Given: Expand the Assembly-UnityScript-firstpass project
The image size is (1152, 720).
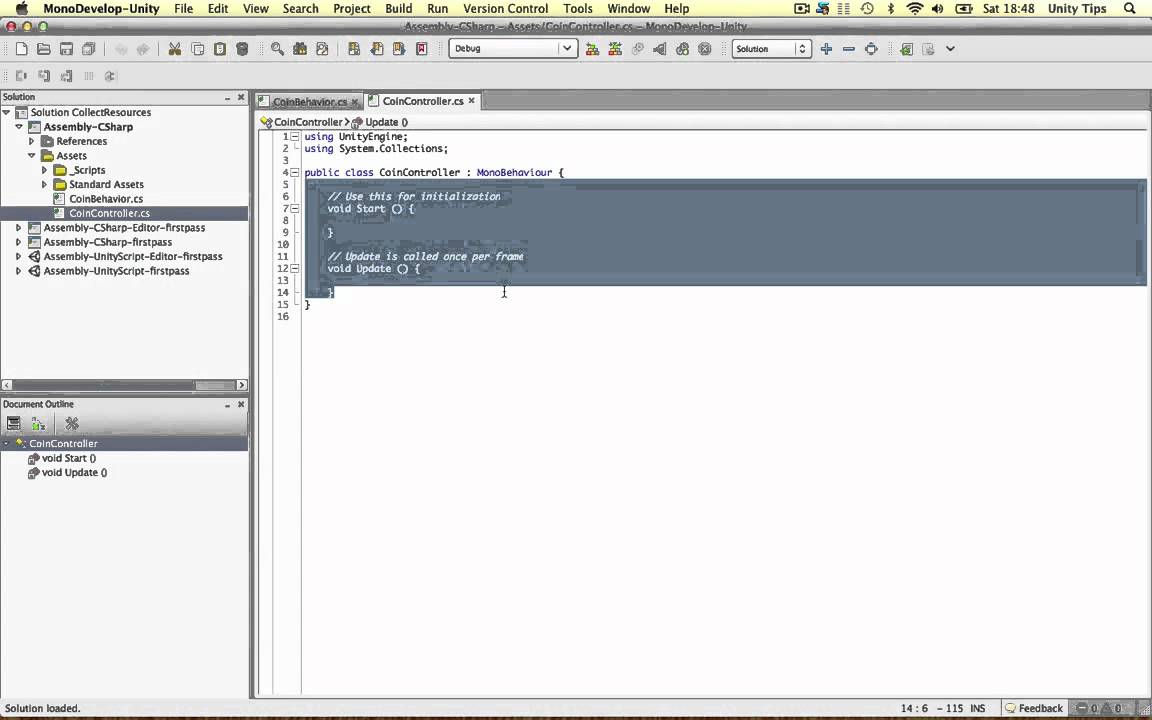Looking at the screenshot, I should 18,271.
